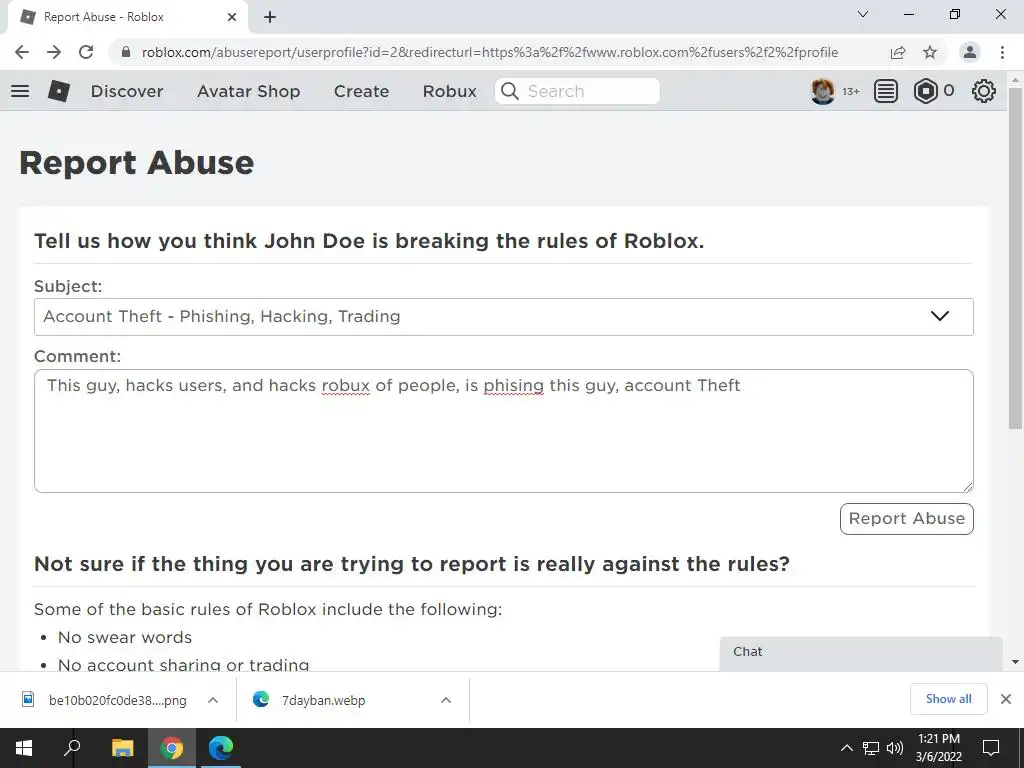Go forward in browser history

pyautogui.click(x=54, y=52)
